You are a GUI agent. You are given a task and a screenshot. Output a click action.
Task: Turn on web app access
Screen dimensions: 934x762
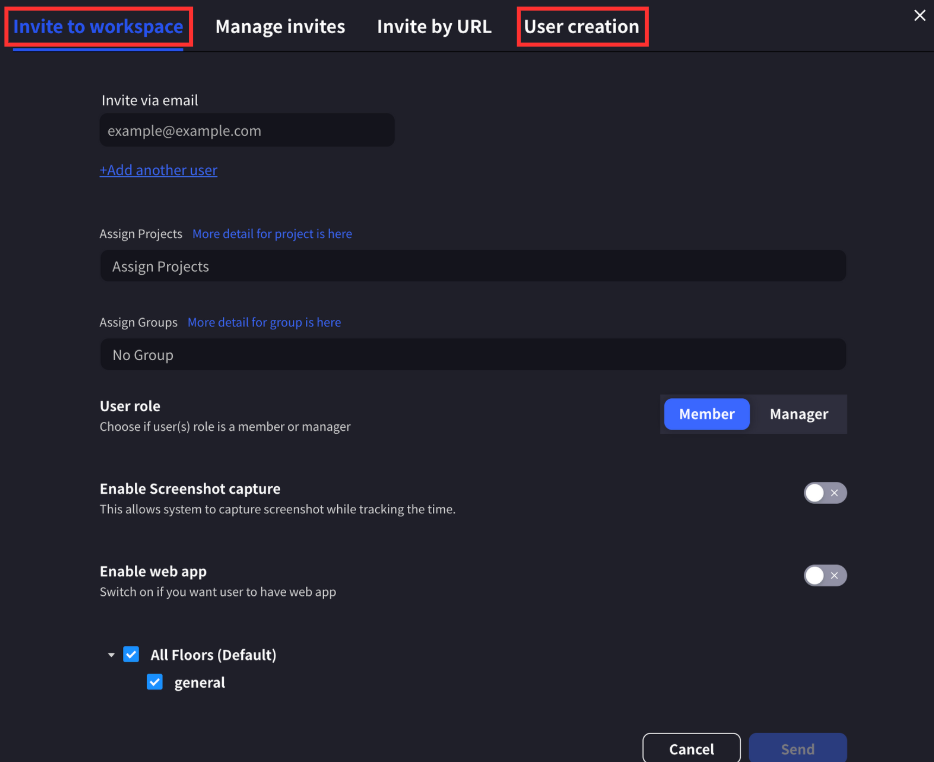[x=825, y=575]
